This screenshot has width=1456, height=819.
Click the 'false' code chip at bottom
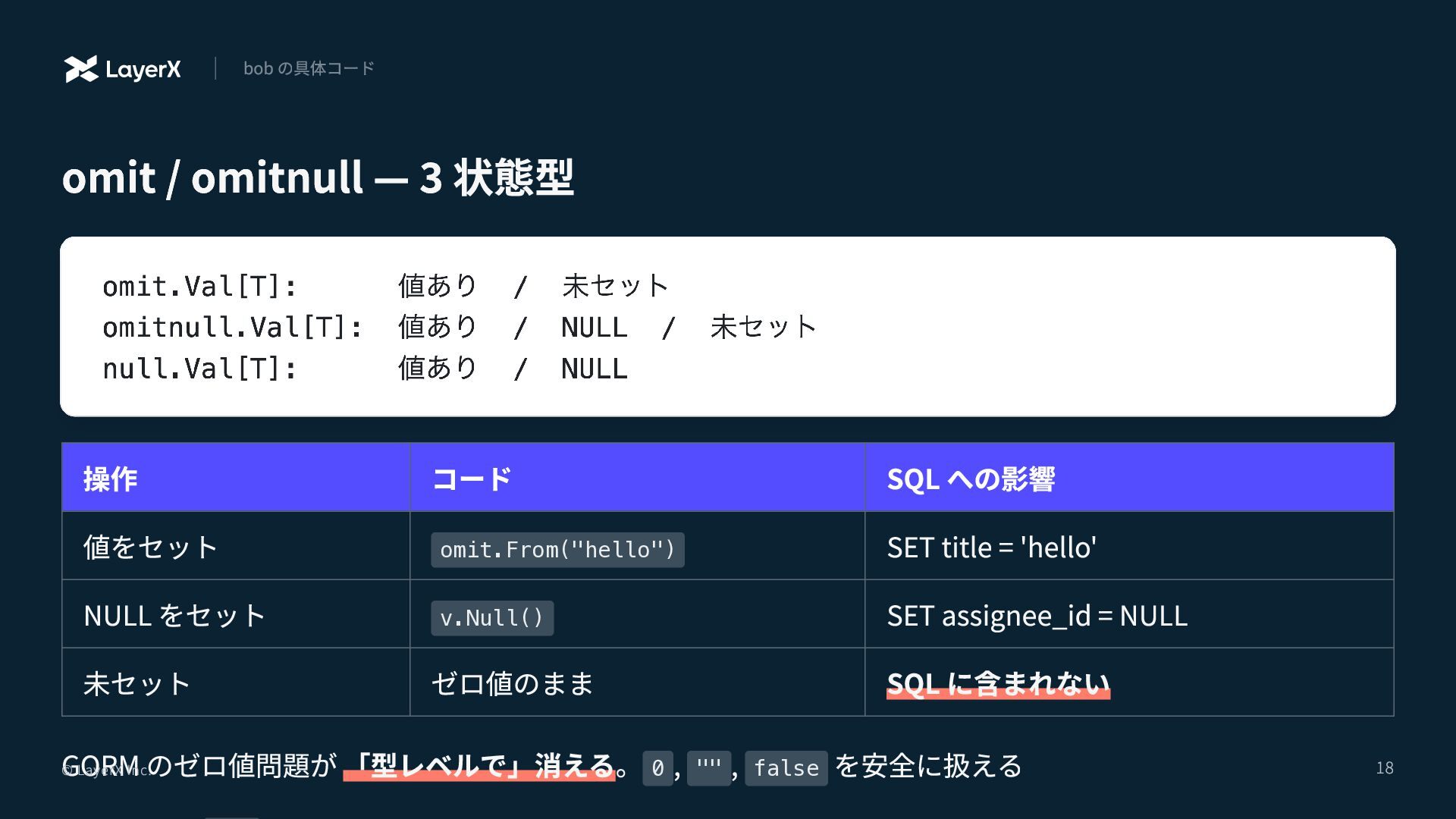tap(786, 768)
